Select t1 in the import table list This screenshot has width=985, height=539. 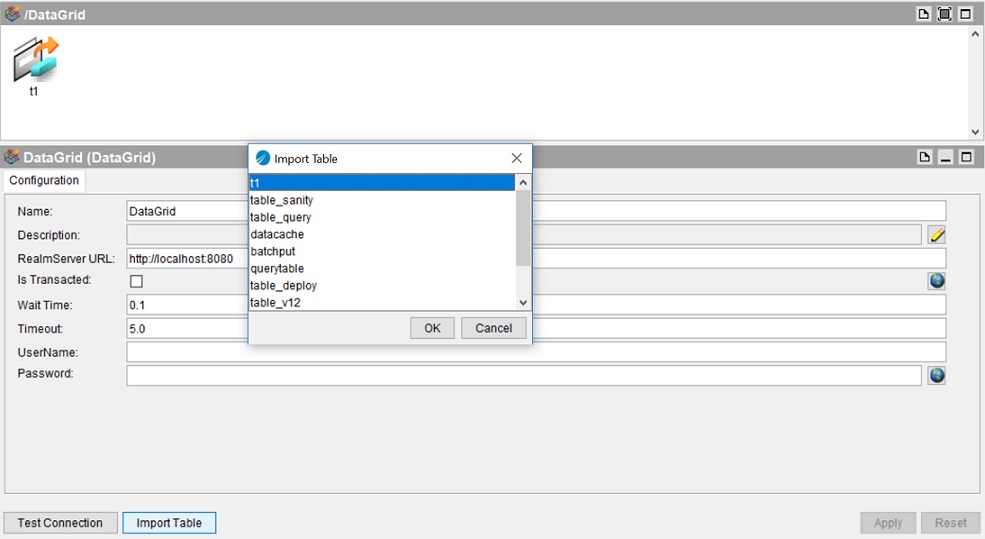[x=382, y=183]
